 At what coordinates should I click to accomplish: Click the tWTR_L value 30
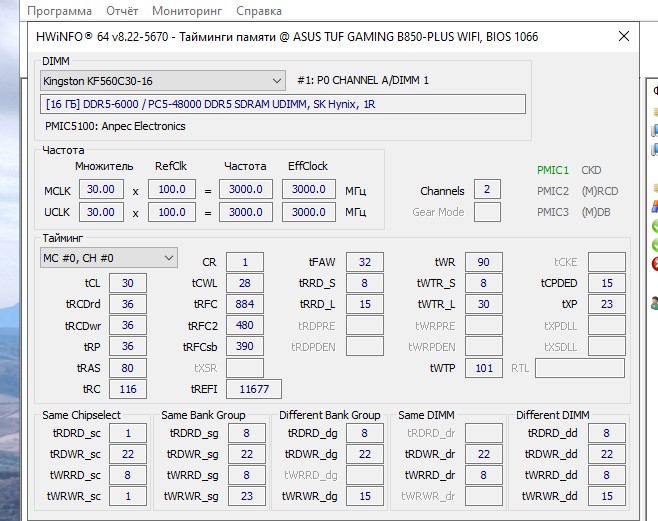[484, 304]
